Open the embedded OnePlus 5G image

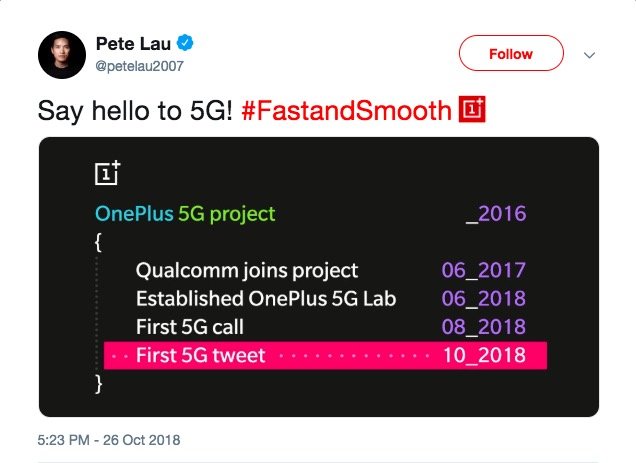[x=319, y=277]
